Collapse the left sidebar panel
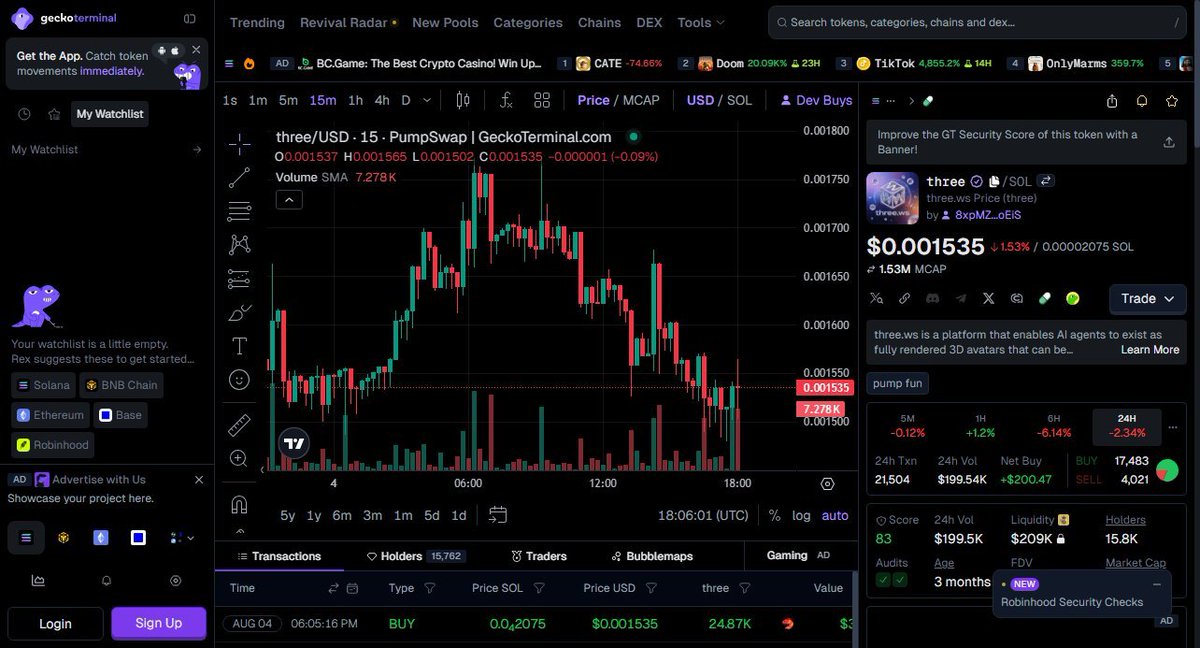 tap(190, 18)
